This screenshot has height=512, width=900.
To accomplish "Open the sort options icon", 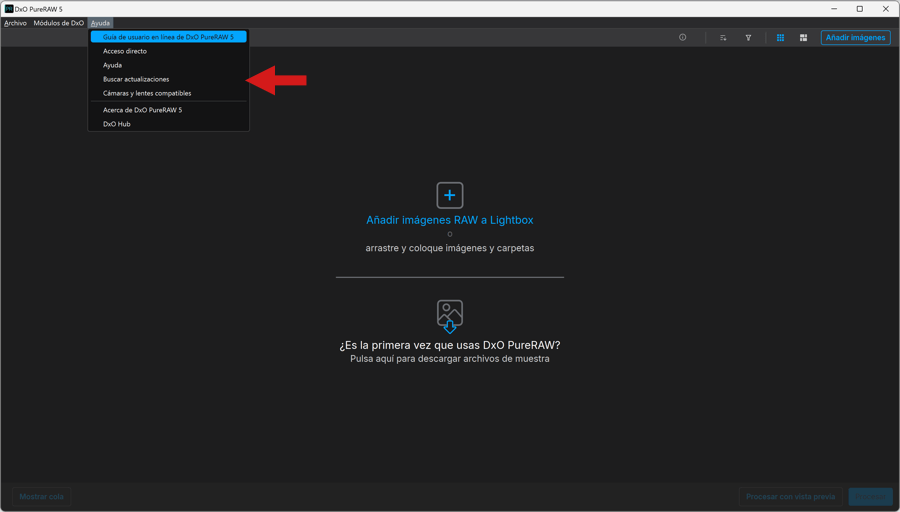I will 723,38.
